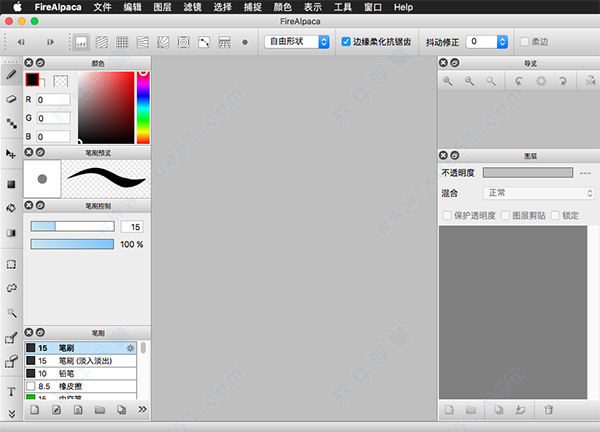Click the transparent color swatch
The image size is (600, 432).
point(60,81)
